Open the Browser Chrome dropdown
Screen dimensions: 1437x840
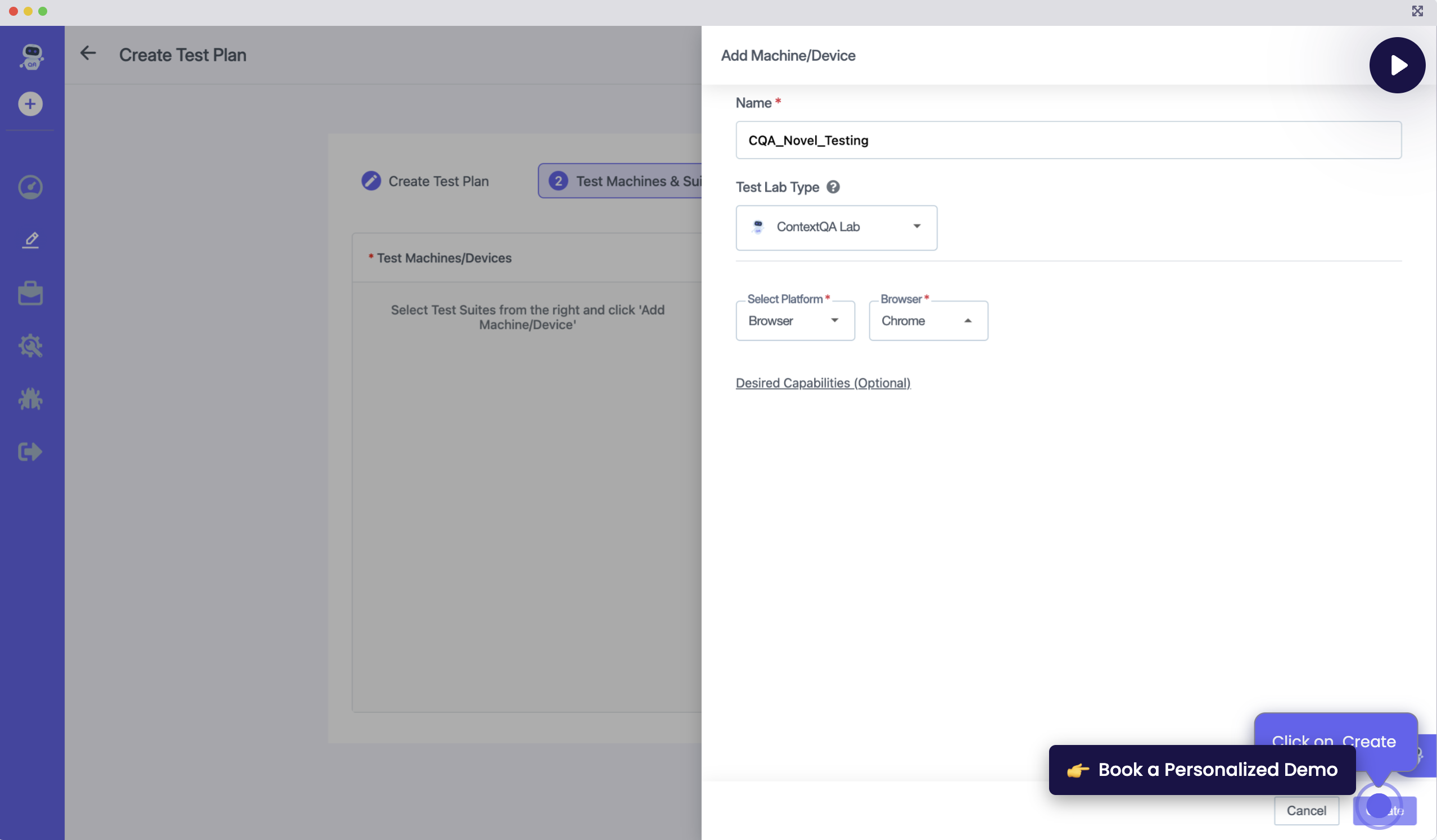(928, 321)
